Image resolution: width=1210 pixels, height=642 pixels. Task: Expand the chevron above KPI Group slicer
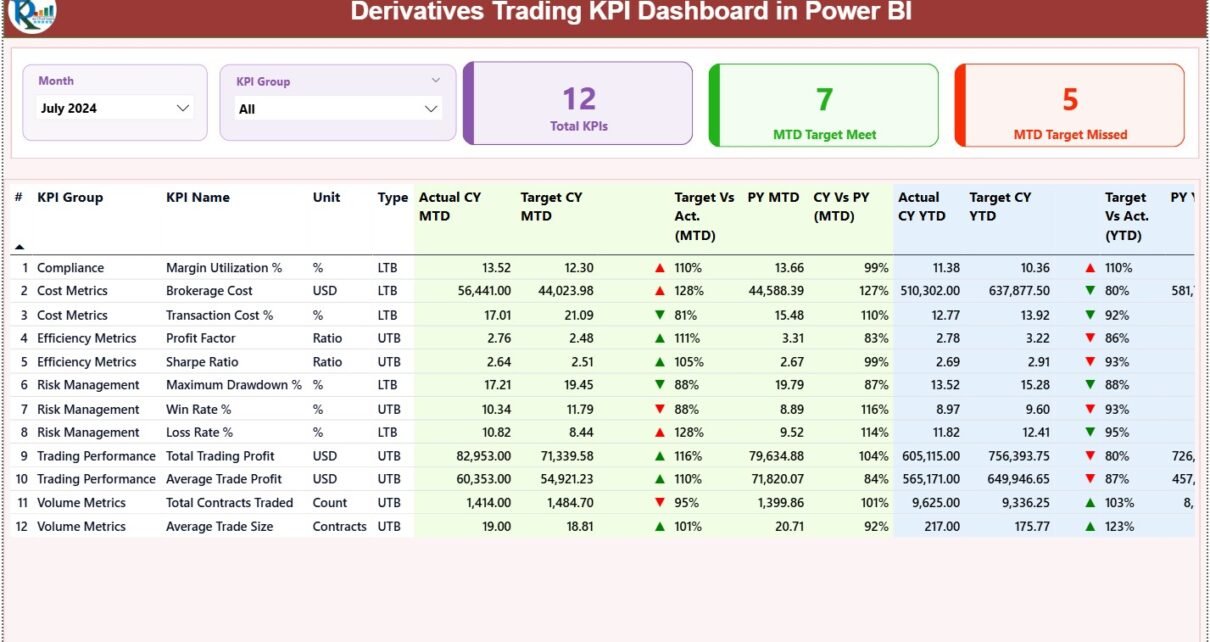pos(435,80)
